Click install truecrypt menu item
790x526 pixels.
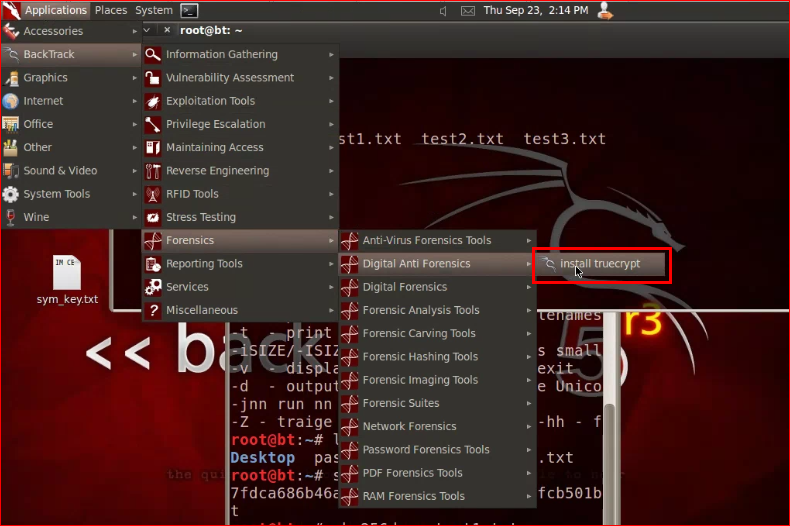tap(602, 264)
